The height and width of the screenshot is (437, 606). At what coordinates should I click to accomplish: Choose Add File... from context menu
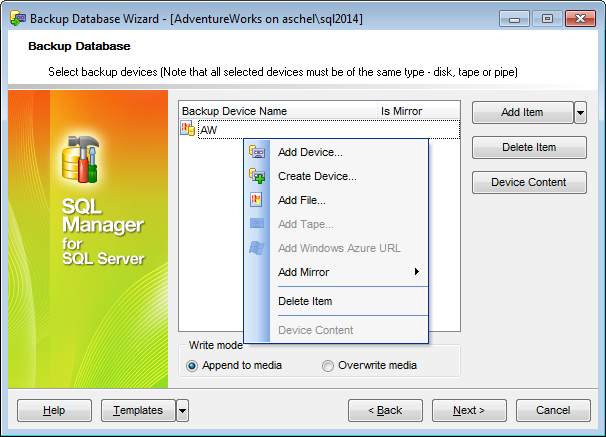(336, 200)
